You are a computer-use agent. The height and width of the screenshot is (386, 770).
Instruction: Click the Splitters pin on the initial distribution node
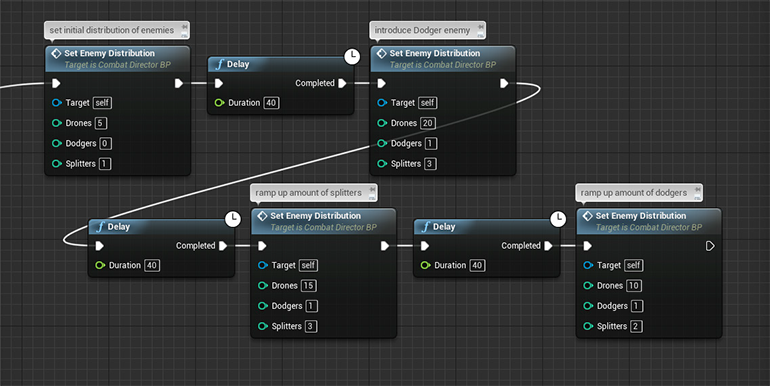(x=56, y=164)
